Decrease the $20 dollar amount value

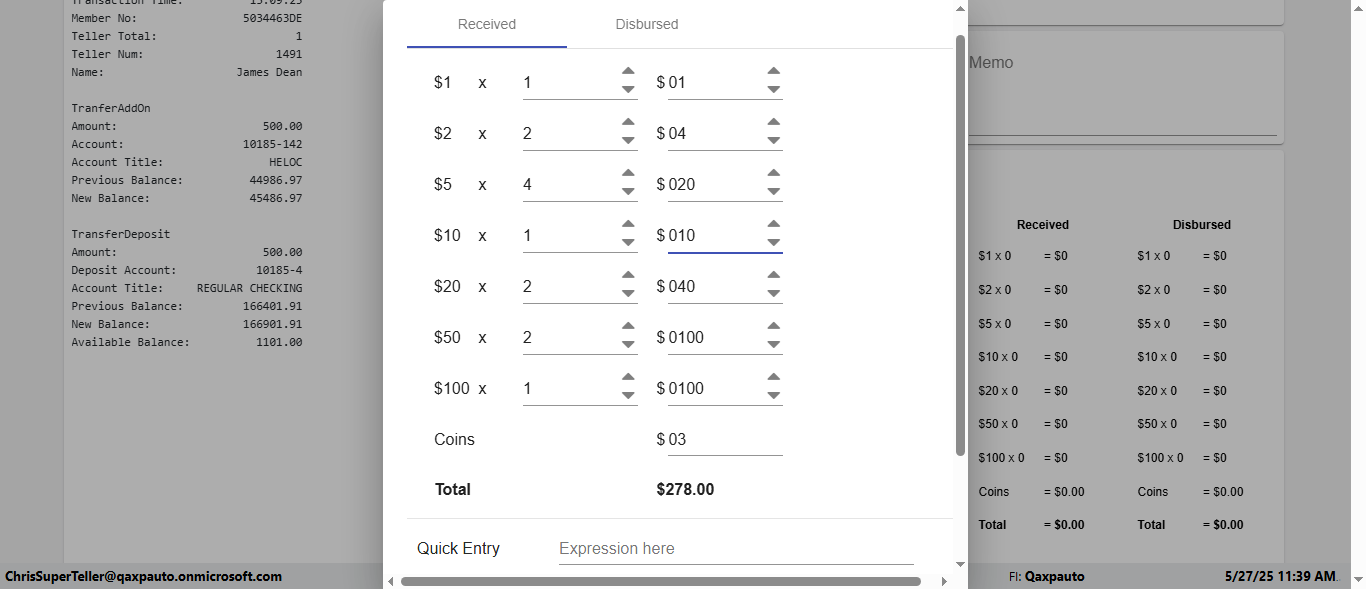(773, 294)
